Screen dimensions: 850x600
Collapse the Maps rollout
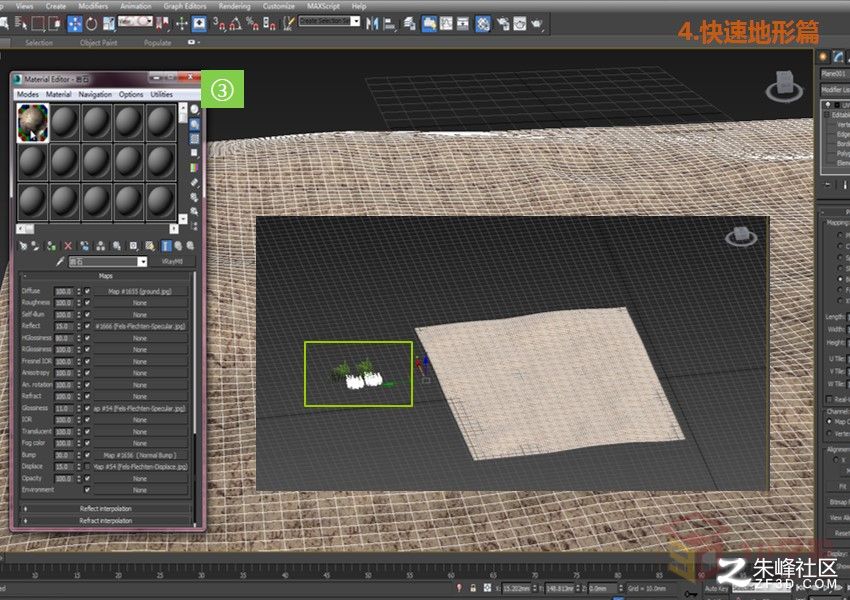[x=105, y=276]
